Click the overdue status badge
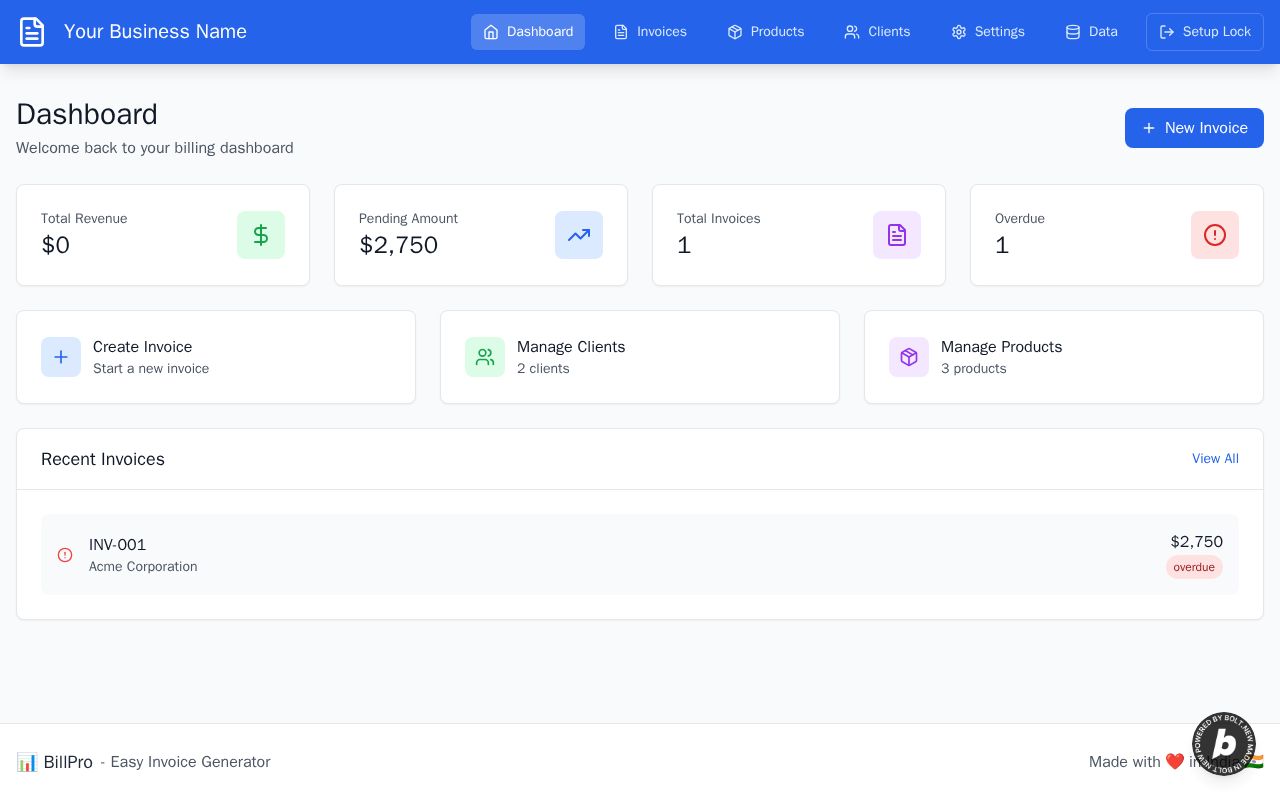Image resolution: width=1280 pixels, height=800 pixels. (x=1194, y=567)
